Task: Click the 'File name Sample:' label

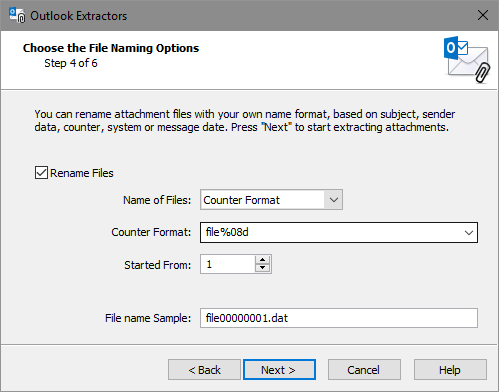Action: pyautogui.click(x=148, y=318)
